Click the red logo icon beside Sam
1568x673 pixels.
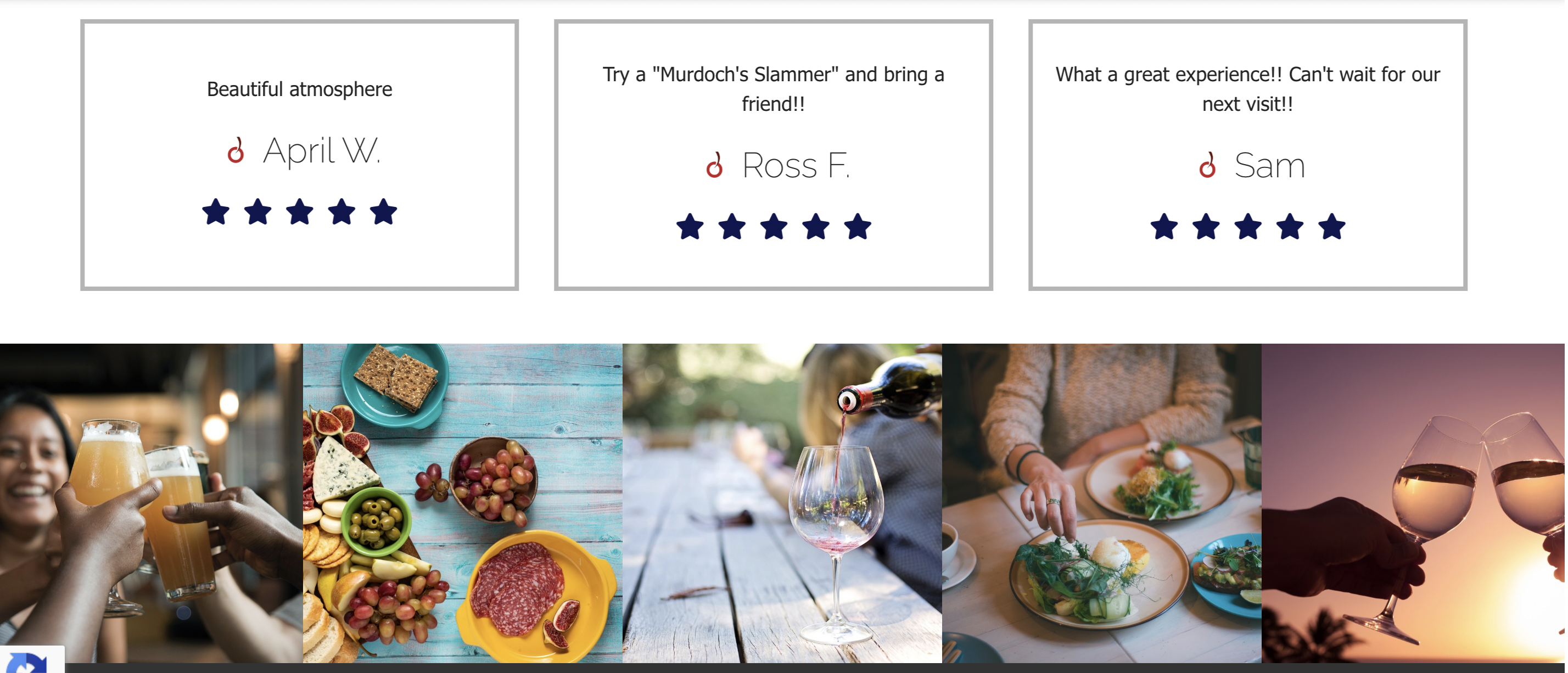[x=1208, y=165]
